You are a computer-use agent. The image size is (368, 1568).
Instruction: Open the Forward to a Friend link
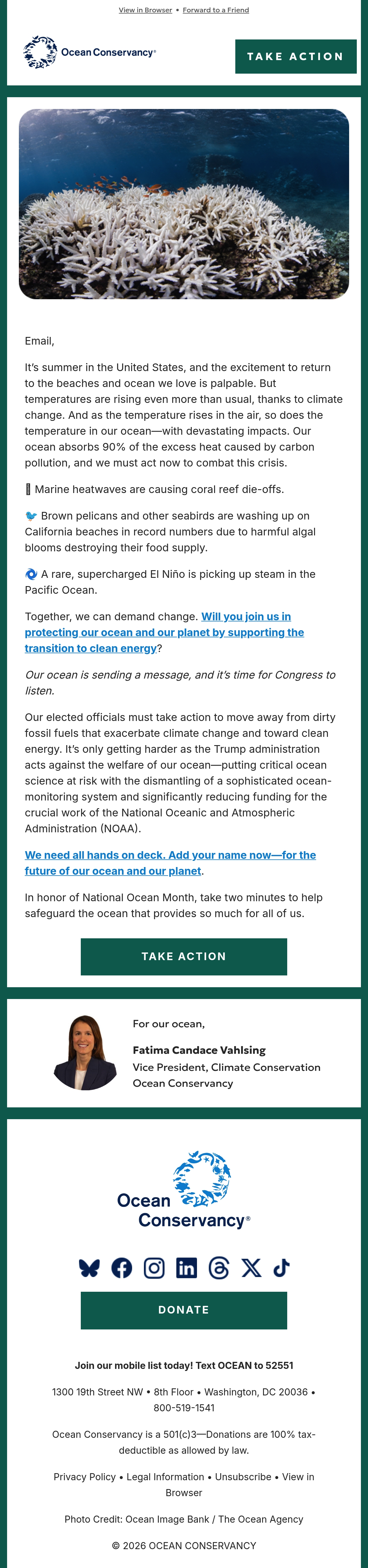[216, 10]
